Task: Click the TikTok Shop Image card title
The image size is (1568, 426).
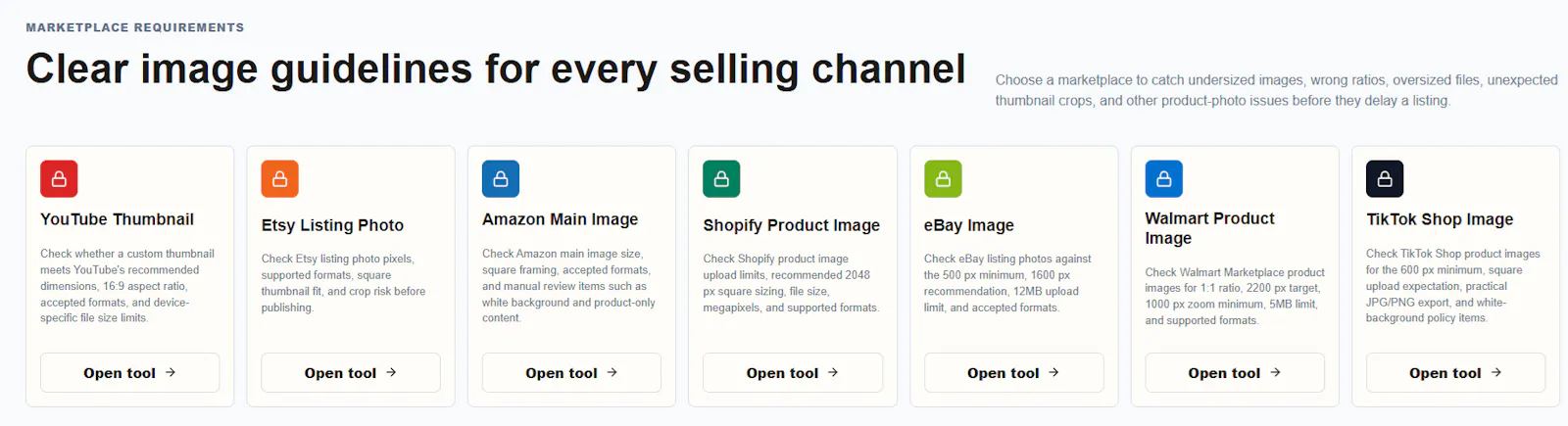Action: [1440, 219]
